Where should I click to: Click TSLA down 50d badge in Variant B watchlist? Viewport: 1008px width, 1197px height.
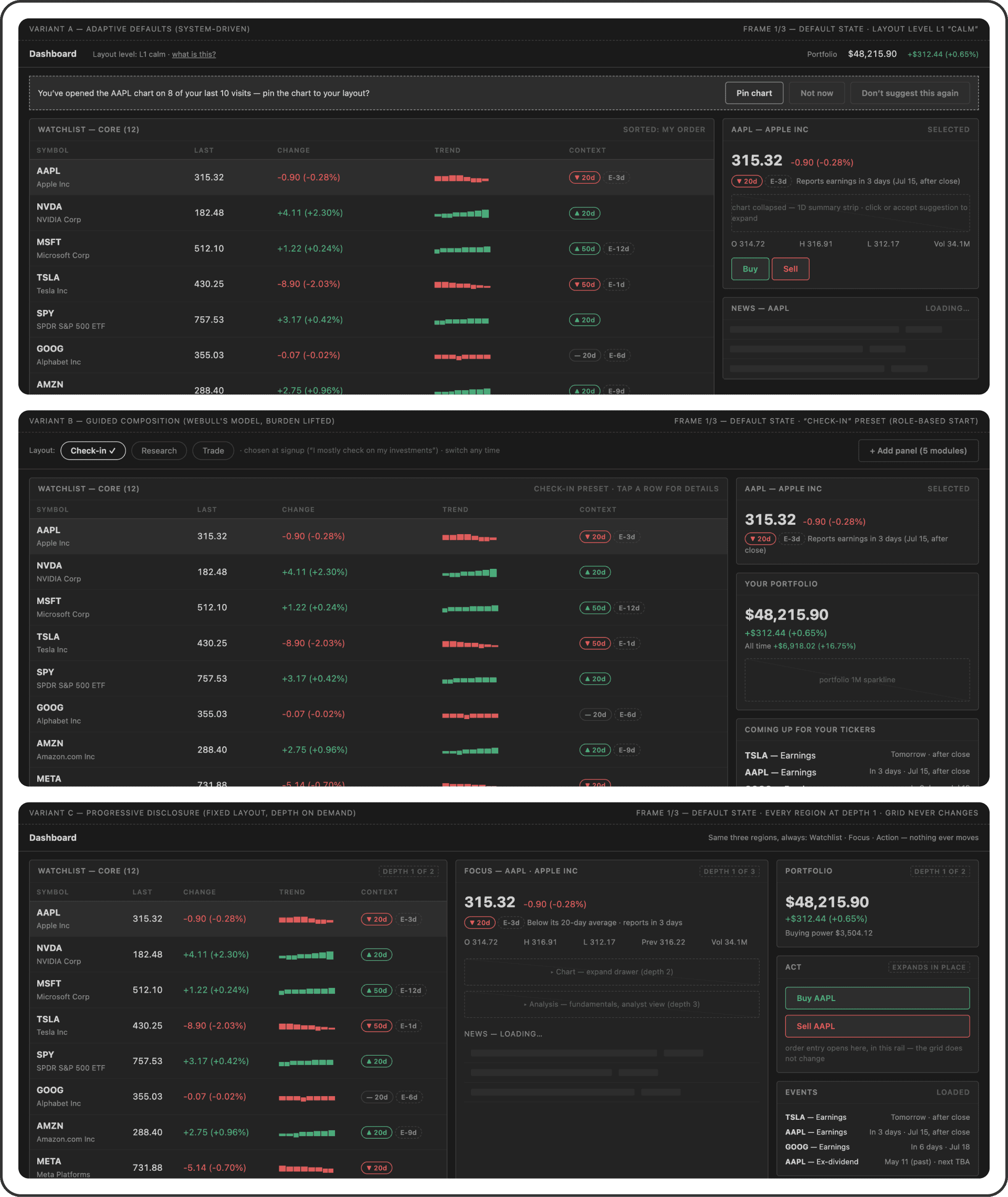[595, 643]
